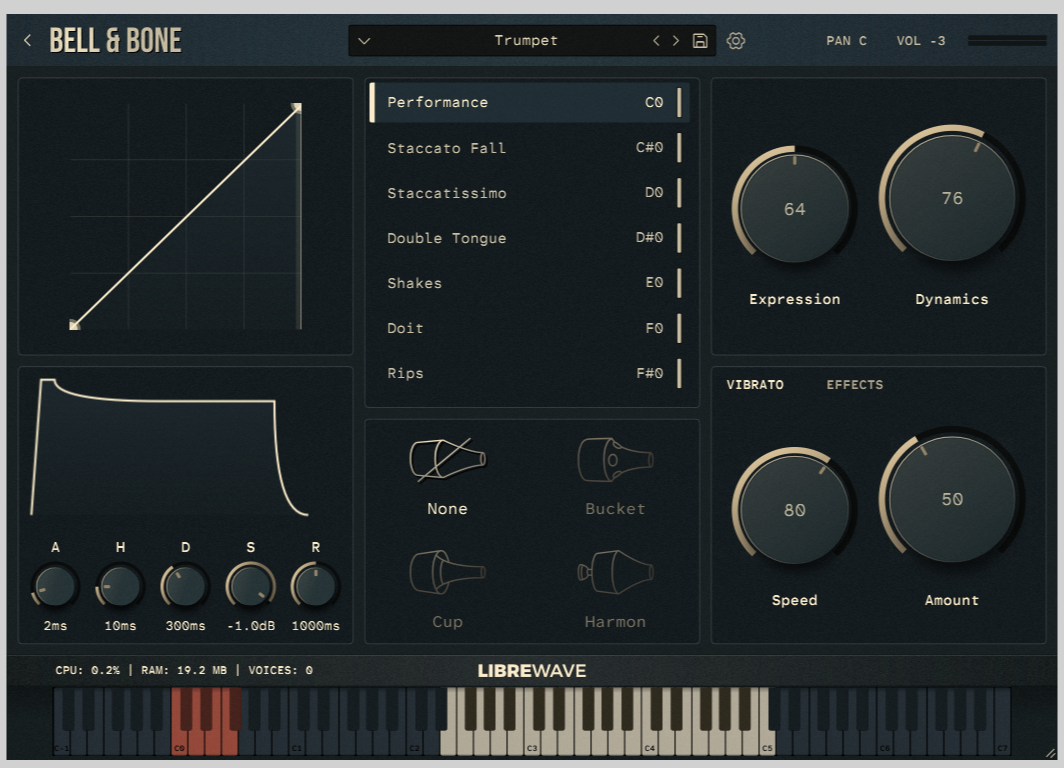Play the C5 key on the keyboard
Viewport: 1064px width, 768px height.
(x=767, y=740)
